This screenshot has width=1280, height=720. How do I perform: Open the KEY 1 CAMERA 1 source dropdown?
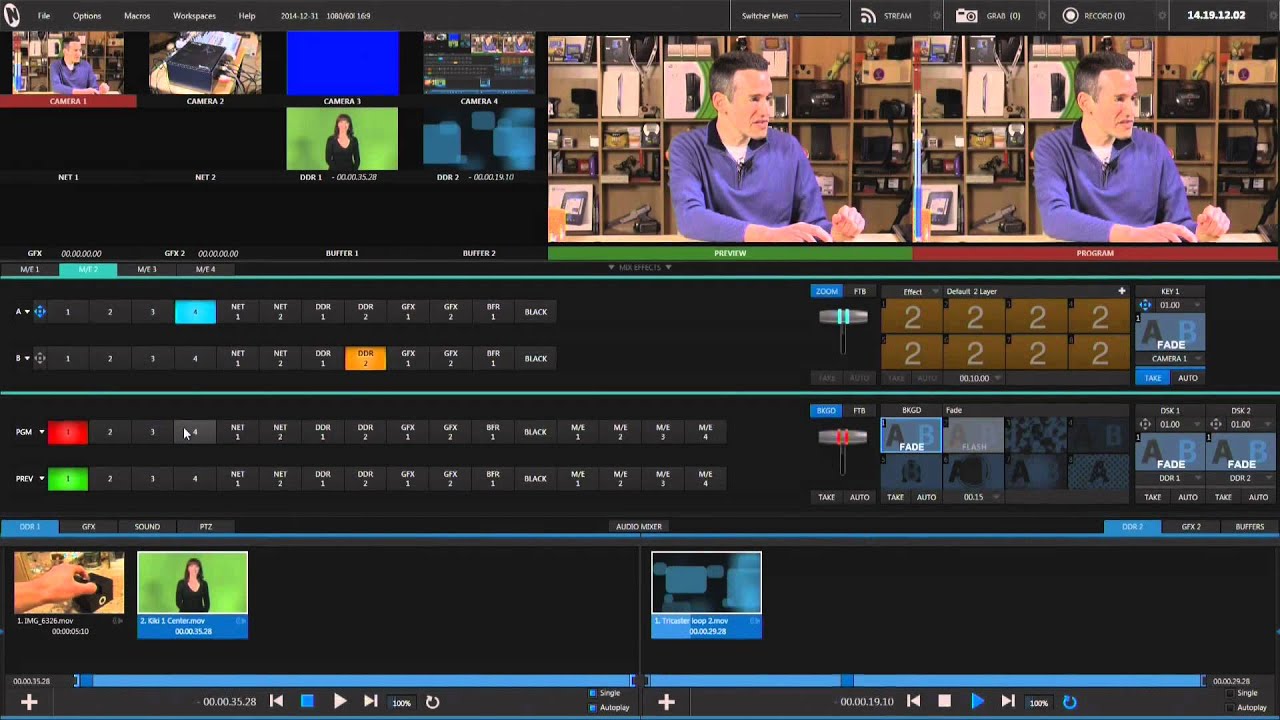[1170, 358]
